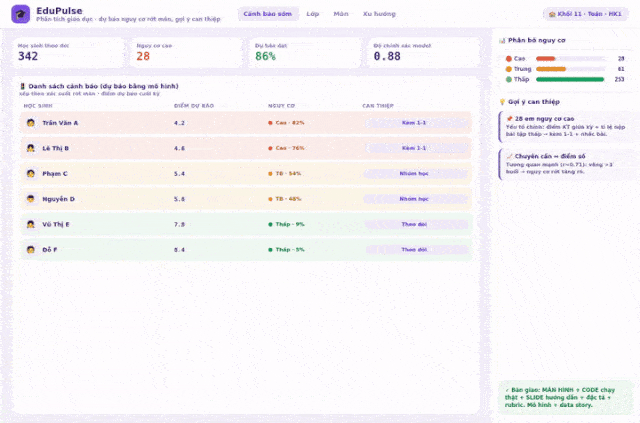
Task: Click the EduPulse graduation cap logo
Action: [x=20, y=14]
